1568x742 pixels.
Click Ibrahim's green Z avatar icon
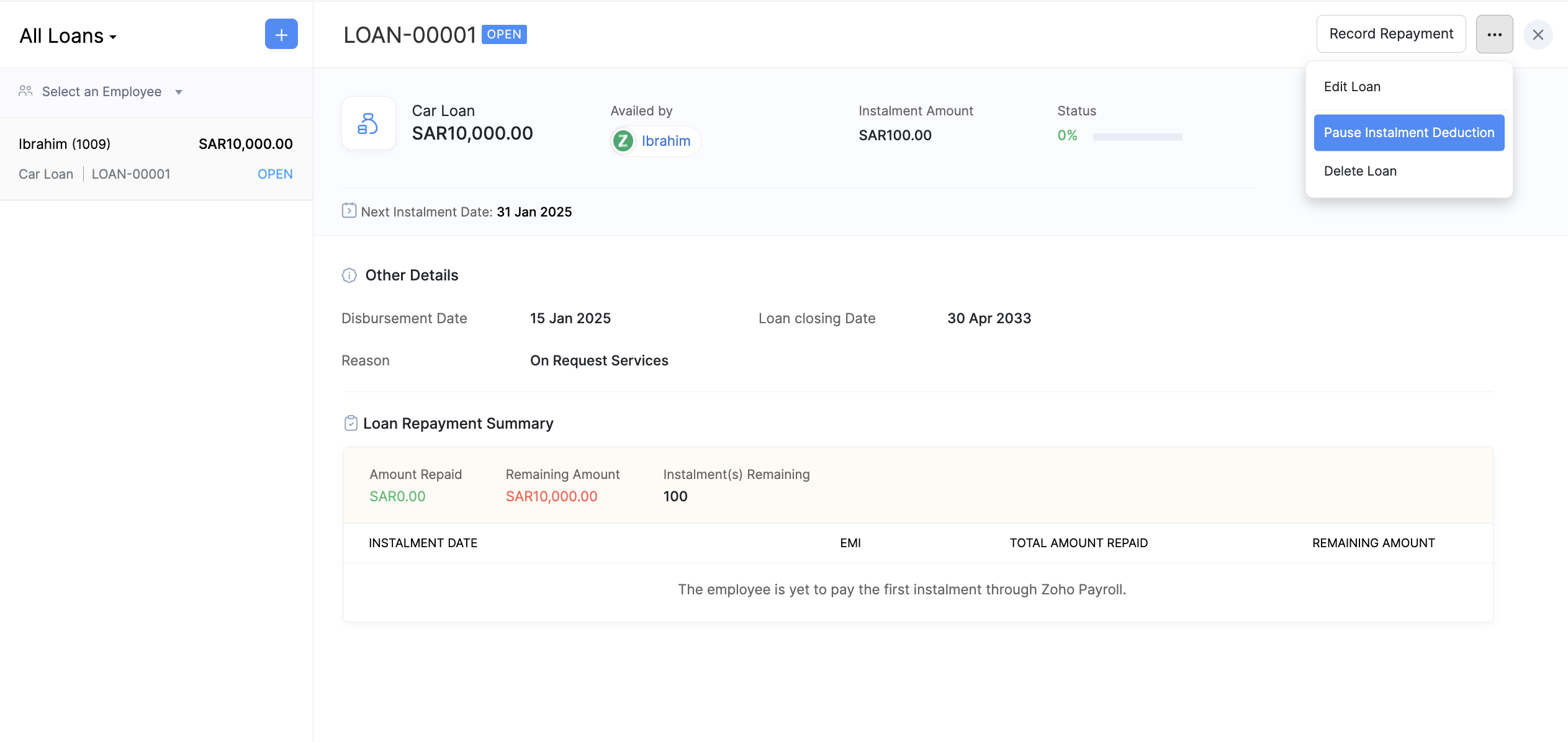coord(623,141)
